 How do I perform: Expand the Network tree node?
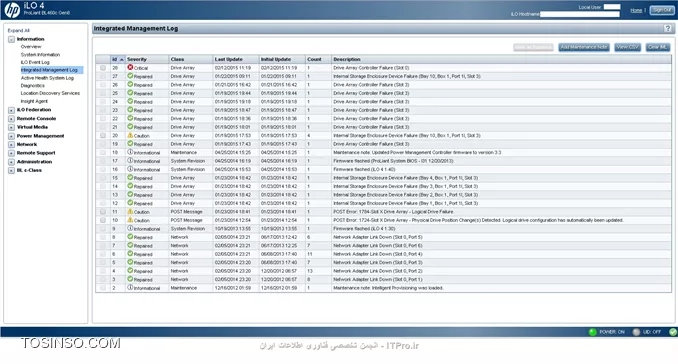[x=11, y=145]
